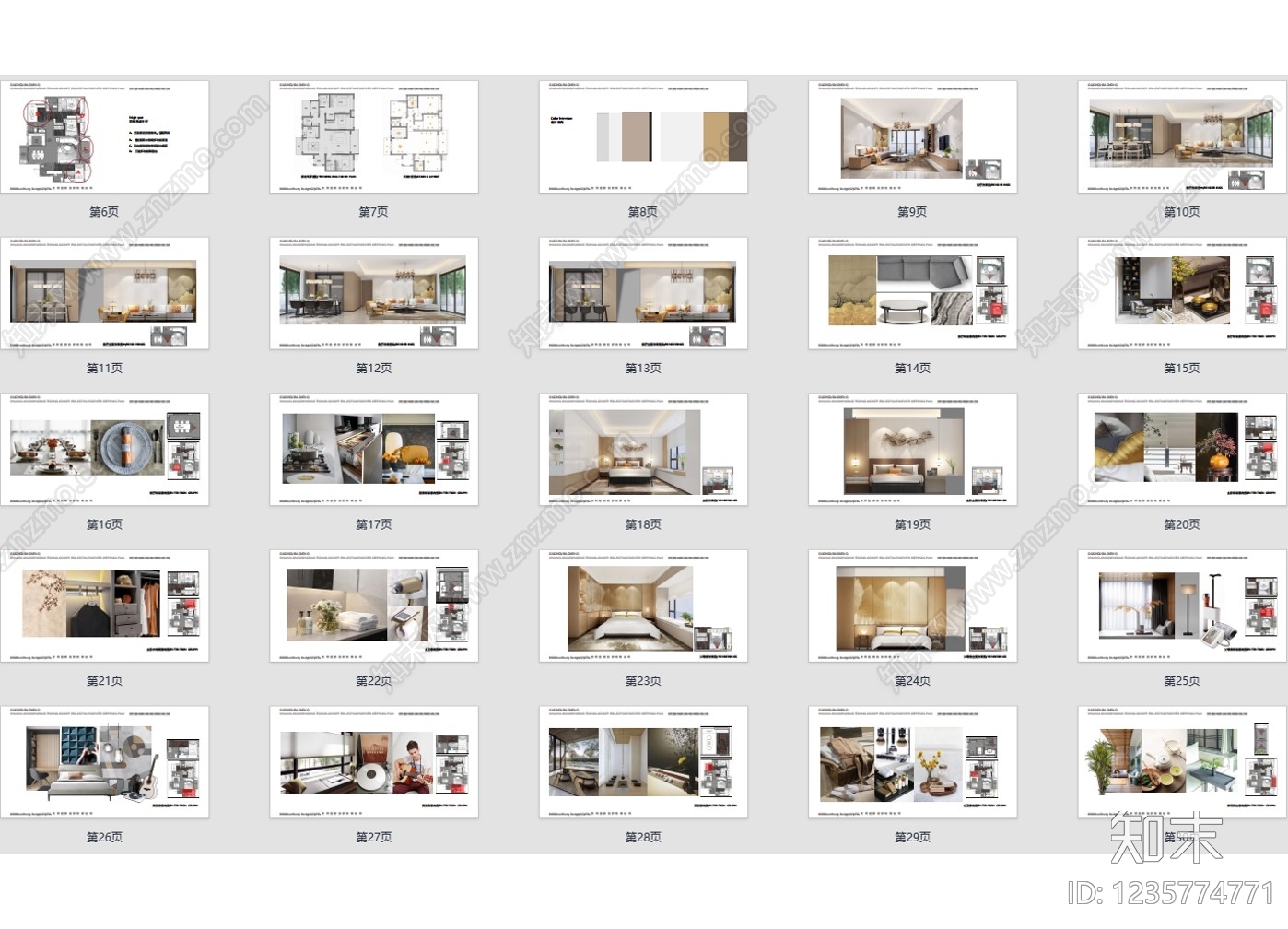
Task: Open the page 8 color palette thumbnail
Action: pos(643,136)
